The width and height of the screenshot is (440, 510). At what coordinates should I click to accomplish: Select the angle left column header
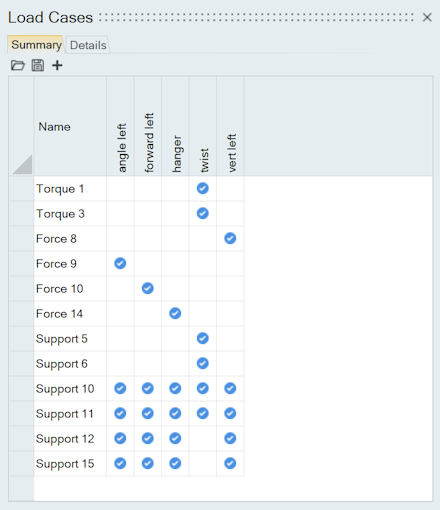point(120,127)
